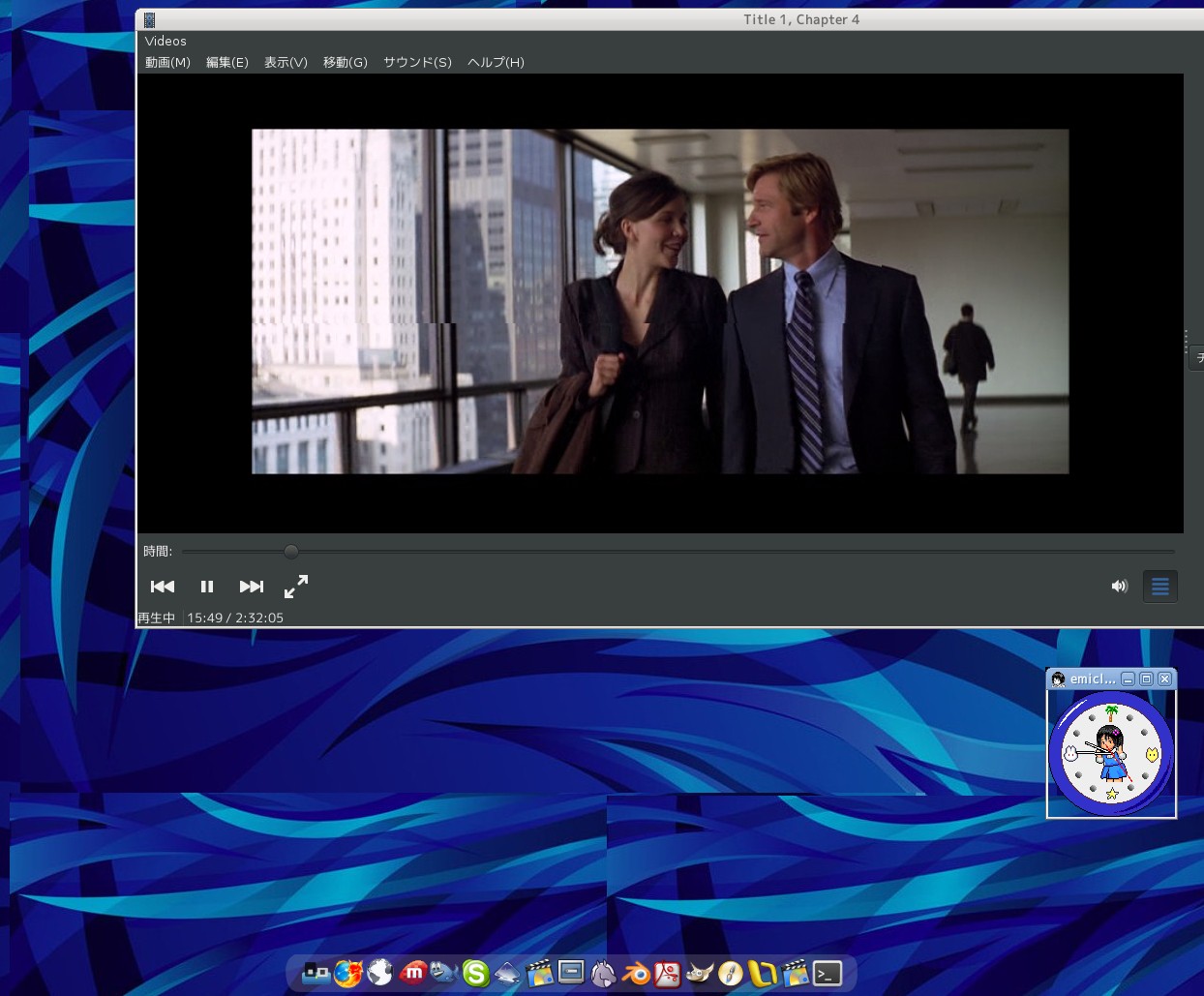Skip to the previous chapter
This screenshot has height=996, width=1204.
pyautogui.click(x=163, y=587)
